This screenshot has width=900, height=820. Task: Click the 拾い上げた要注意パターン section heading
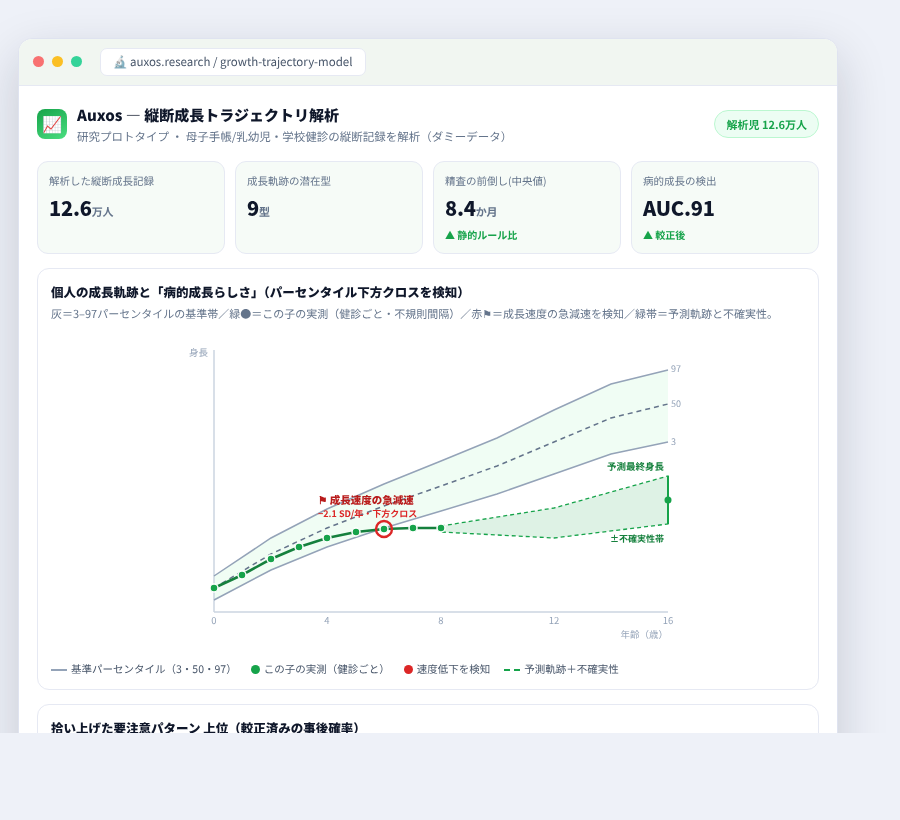[205, 727]
